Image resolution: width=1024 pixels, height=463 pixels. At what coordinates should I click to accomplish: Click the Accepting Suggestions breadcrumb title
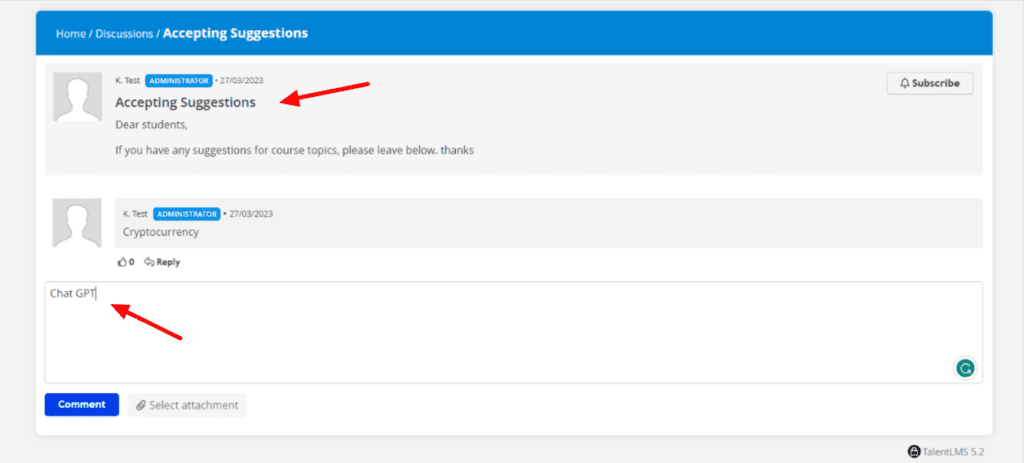click(x=235, y=33)
